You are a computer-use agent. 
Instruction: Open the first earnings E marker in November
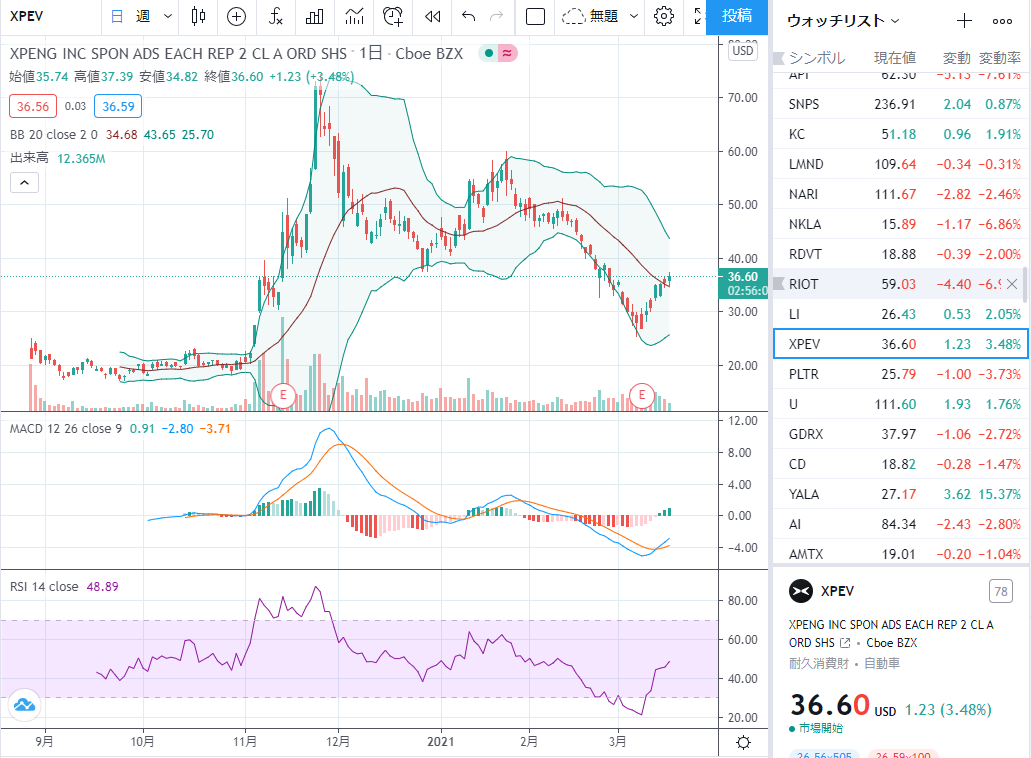click(283, 395)
